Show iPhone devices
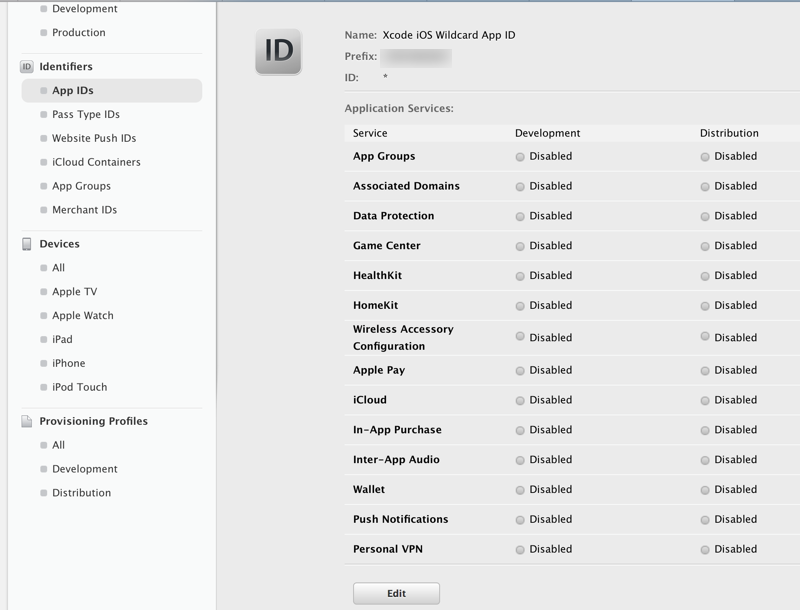800x610 pixels. (x=68, y=363)
